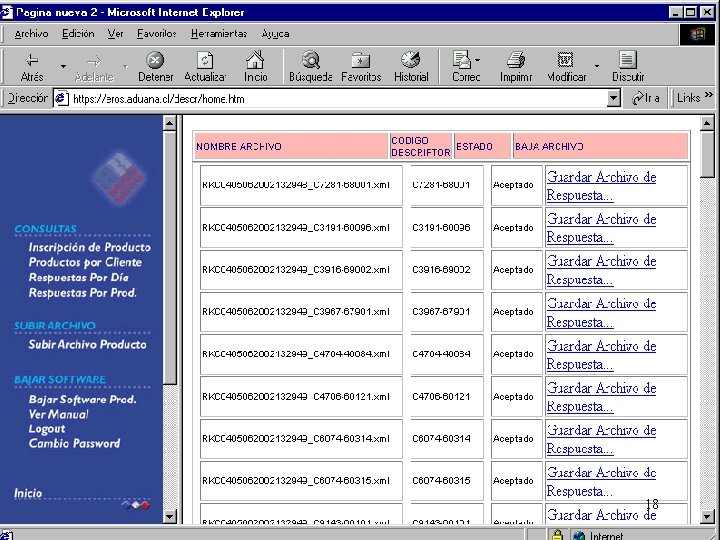720x540 pixels.
Task: Click the Windows logo throbber icon
Action: pyautogui.click(x=697, y=34)
